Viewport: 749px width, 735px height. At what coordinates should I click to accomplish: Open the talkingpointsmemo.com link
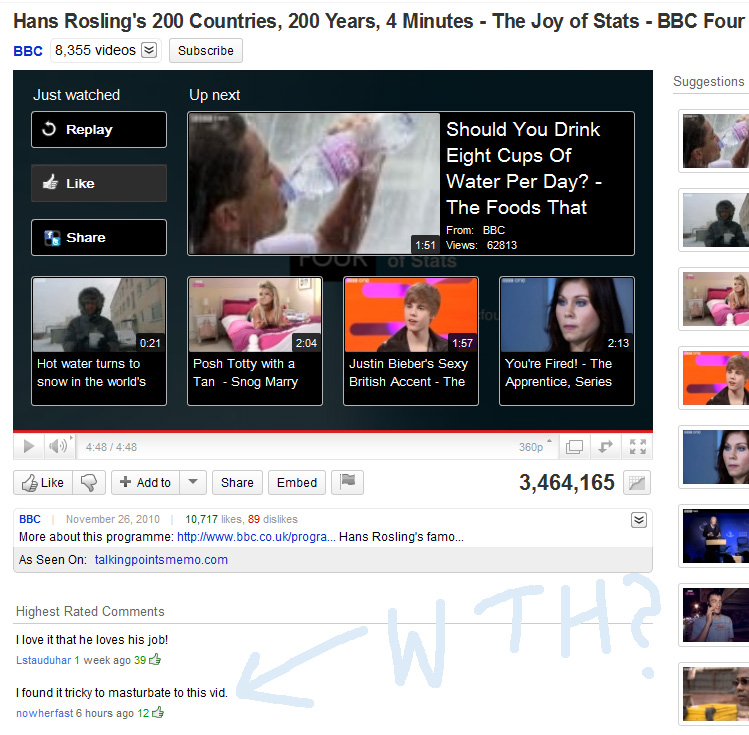(x=161, y=560)
